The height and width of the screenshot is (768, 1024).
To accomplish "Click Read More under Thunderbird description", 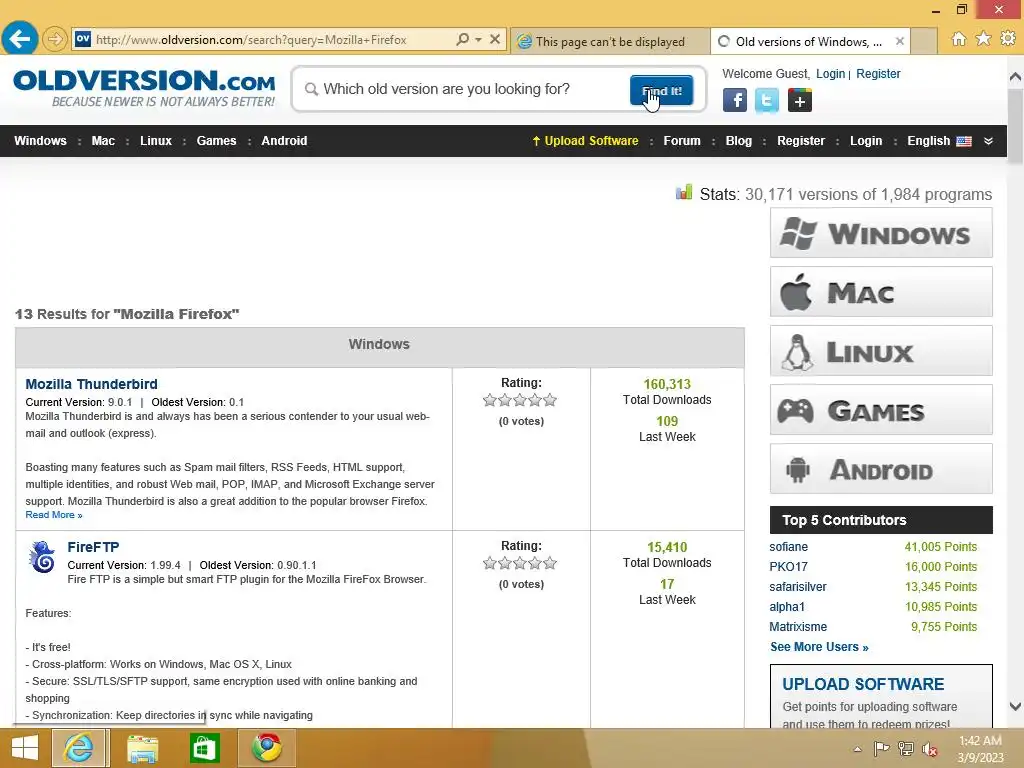I will point(54,515).
